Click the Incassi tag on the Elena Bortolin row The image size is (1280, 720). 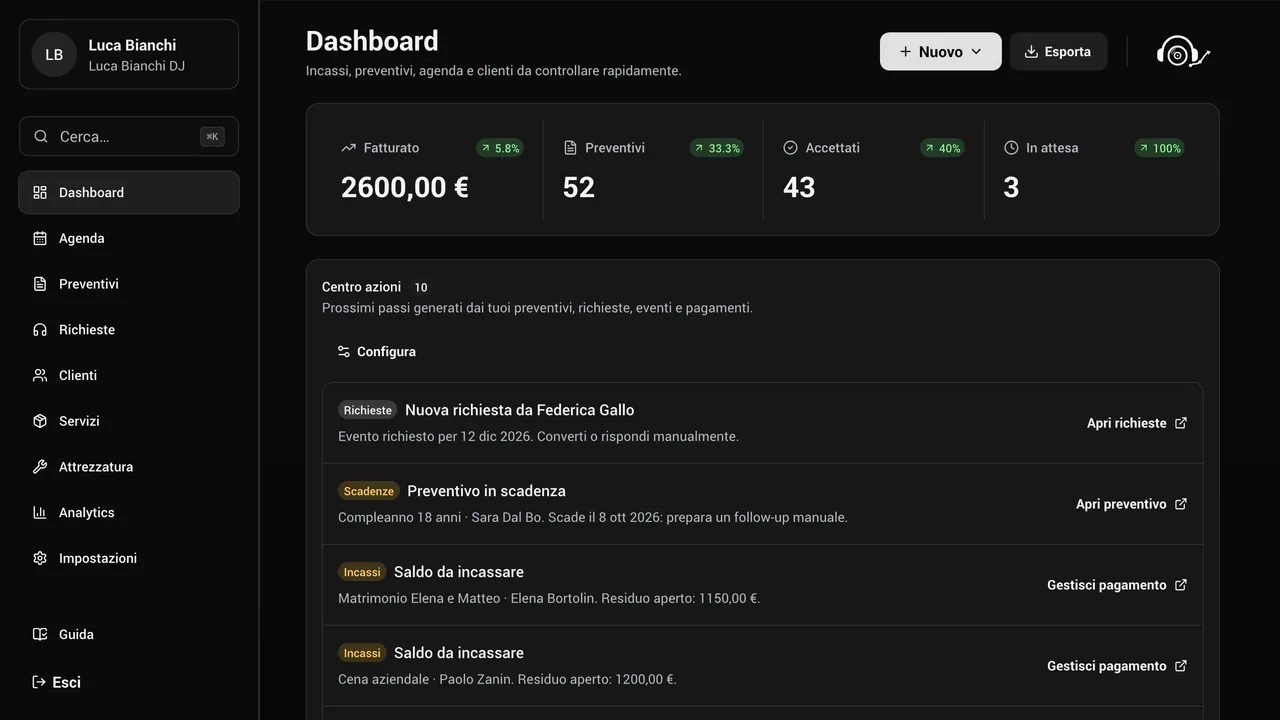tap(362, 572)
